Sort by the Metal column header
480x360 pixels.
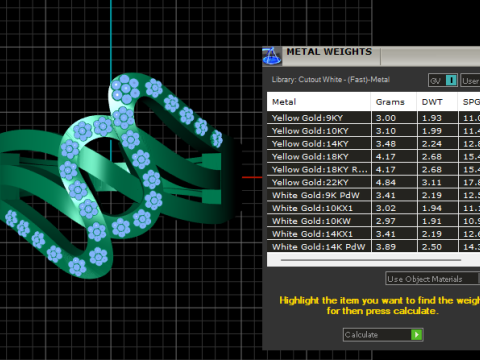(319, 102)
